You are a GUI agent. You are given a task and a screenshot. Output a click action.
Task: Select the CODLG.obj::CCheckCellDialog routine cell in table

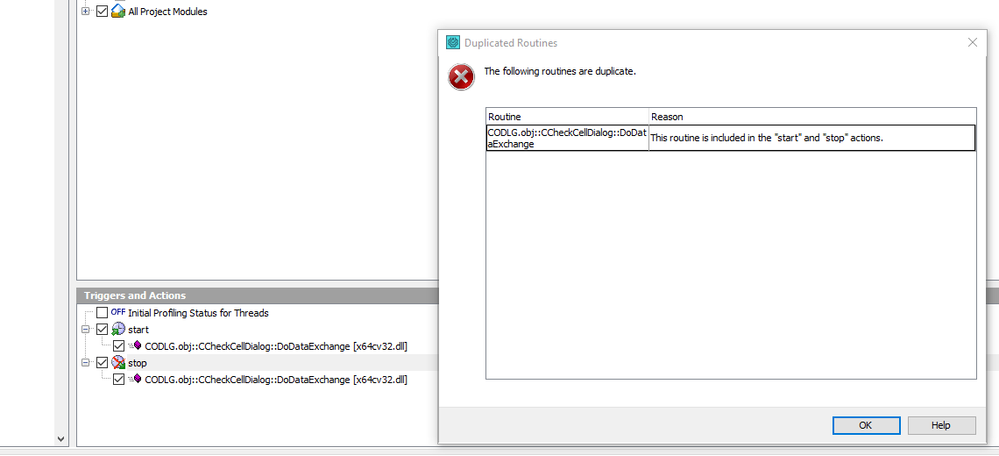tap(567, 138)
